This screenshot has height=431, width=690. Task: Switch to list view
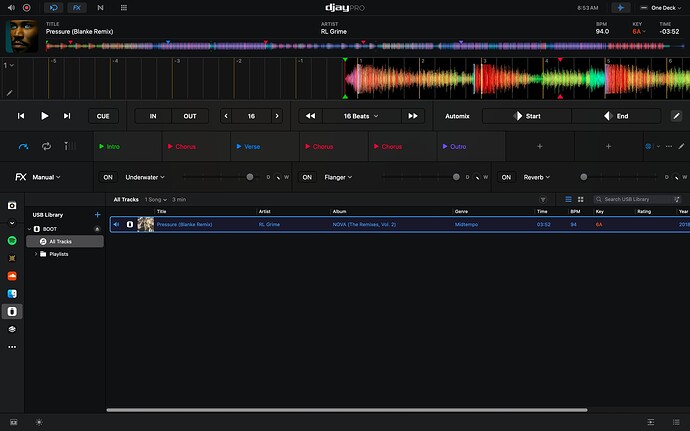[568, 199]
